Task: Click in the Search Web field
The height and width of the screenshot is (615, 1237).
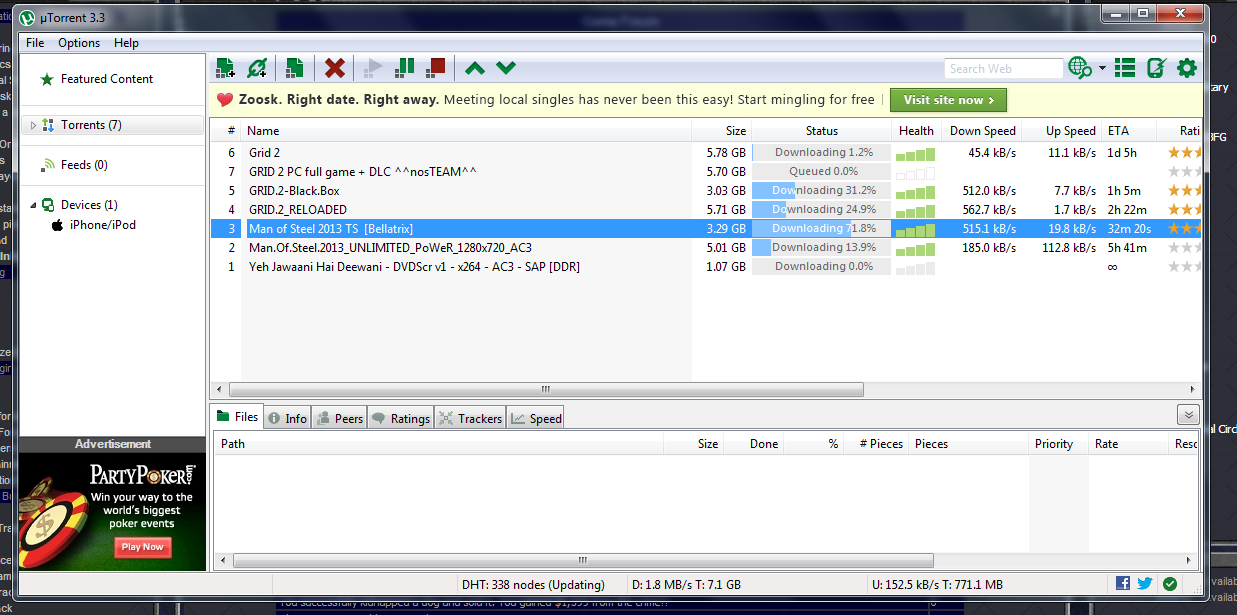Action: (1003, 68)
